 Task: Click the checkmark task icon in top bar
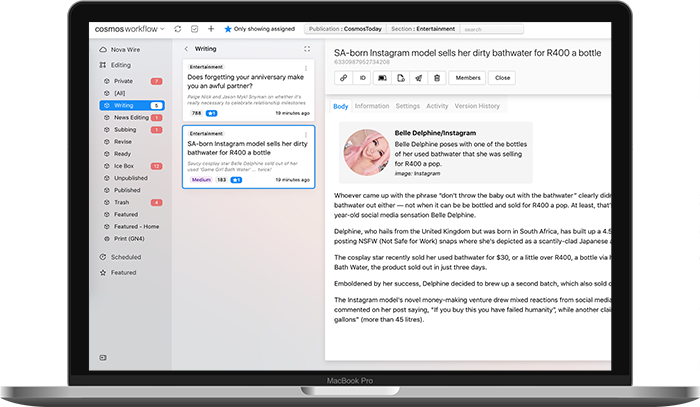[194, 29]
